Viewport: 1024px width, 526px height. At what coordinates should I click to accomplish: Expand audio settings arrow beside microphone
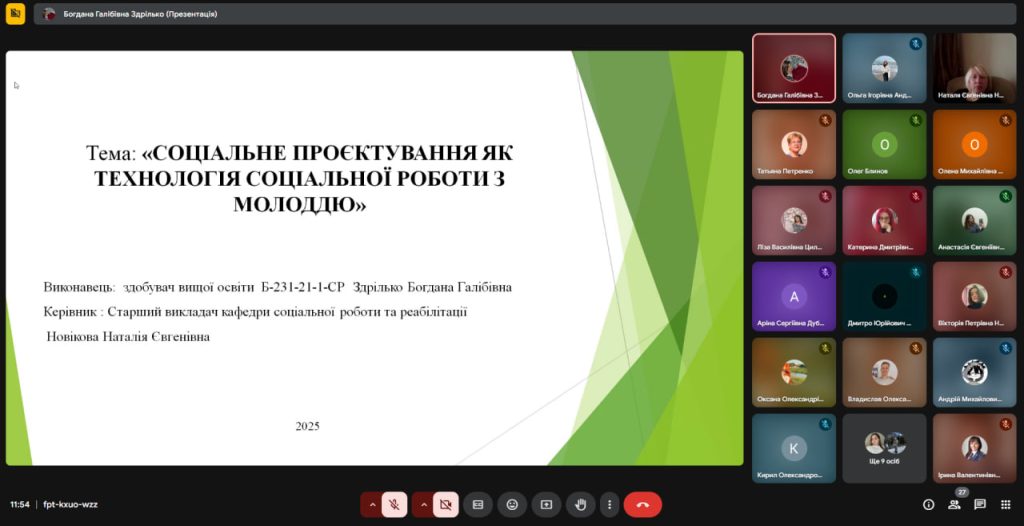[x=372, y=505]
